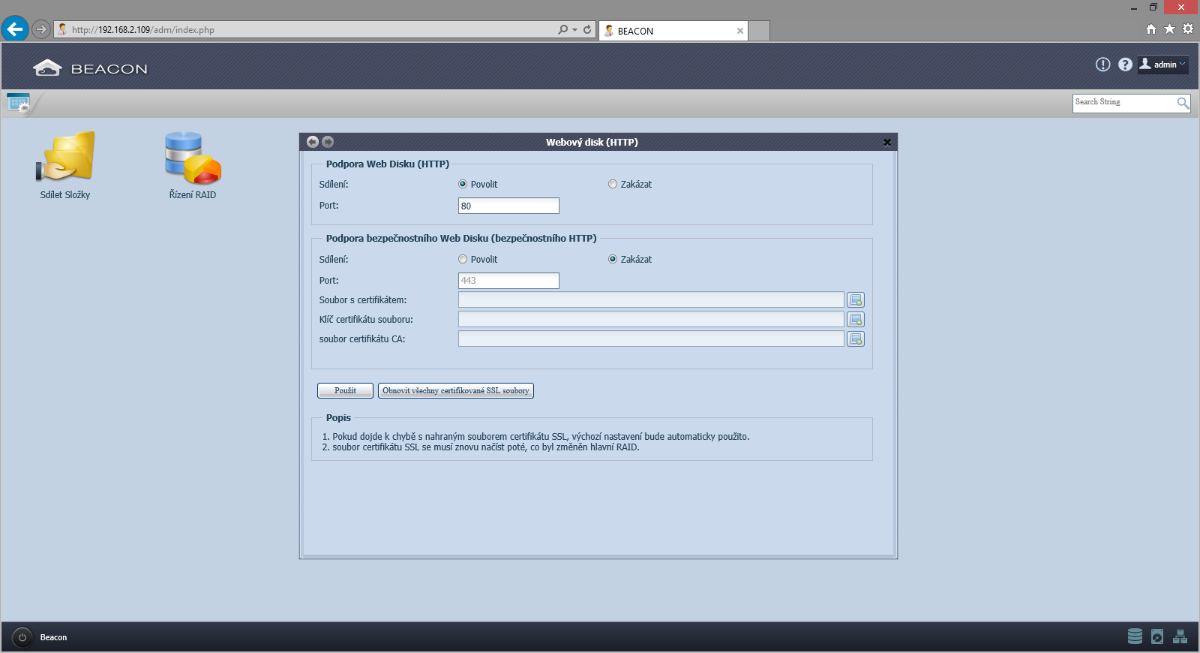Click the HTTP port input field
The image size is (1200, 653).
pos(508,206)
